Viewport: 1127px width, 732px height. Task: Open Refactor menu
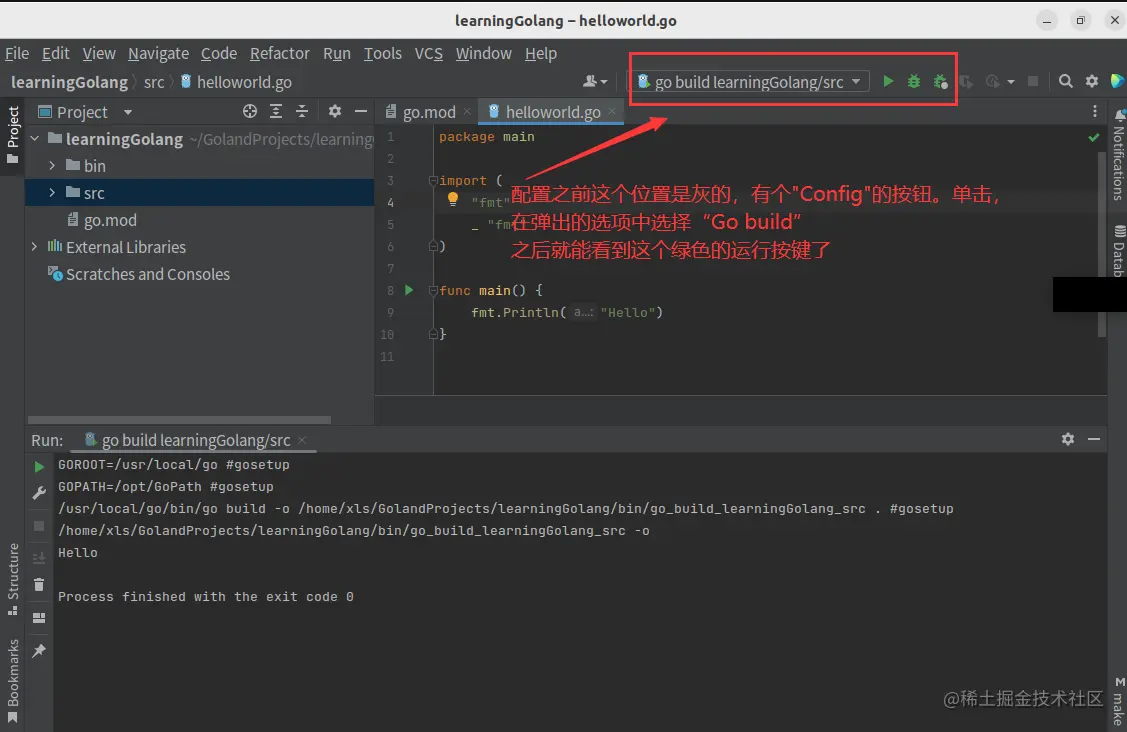[280, 53]
